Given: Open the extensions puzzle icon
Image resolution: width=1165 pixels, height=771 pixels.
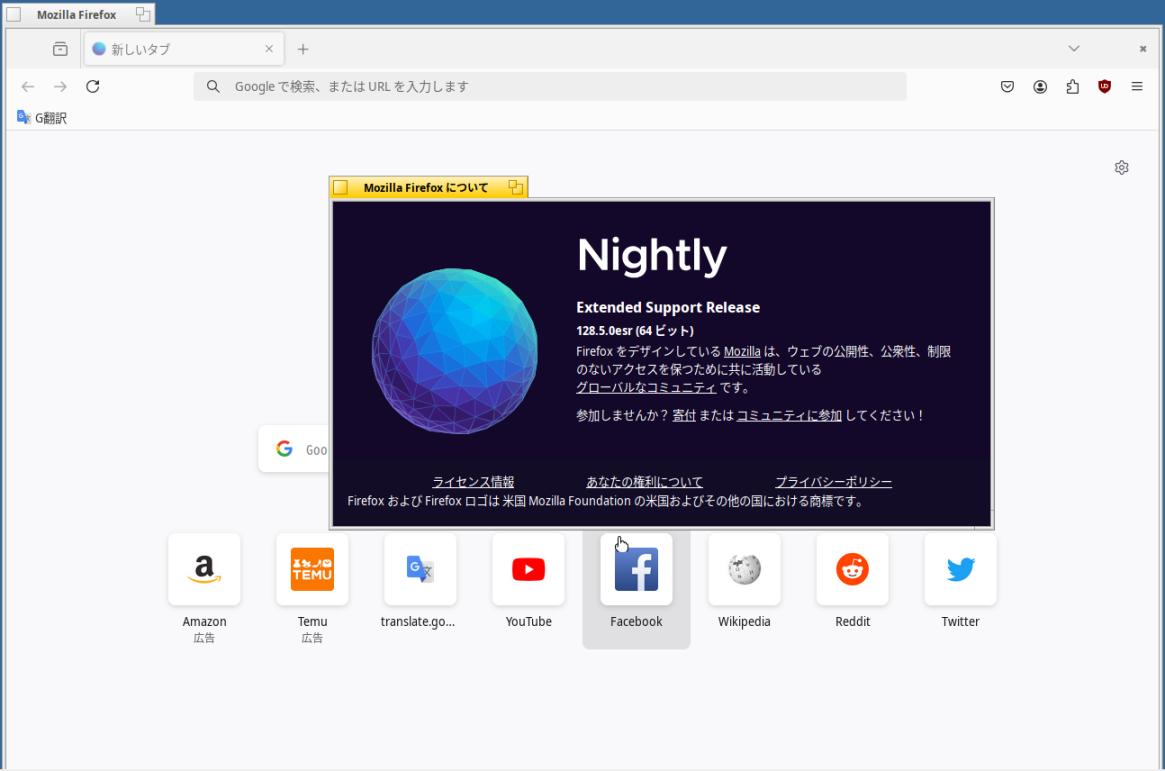Looking at the screenshot, I should [x=1072, y=87].
